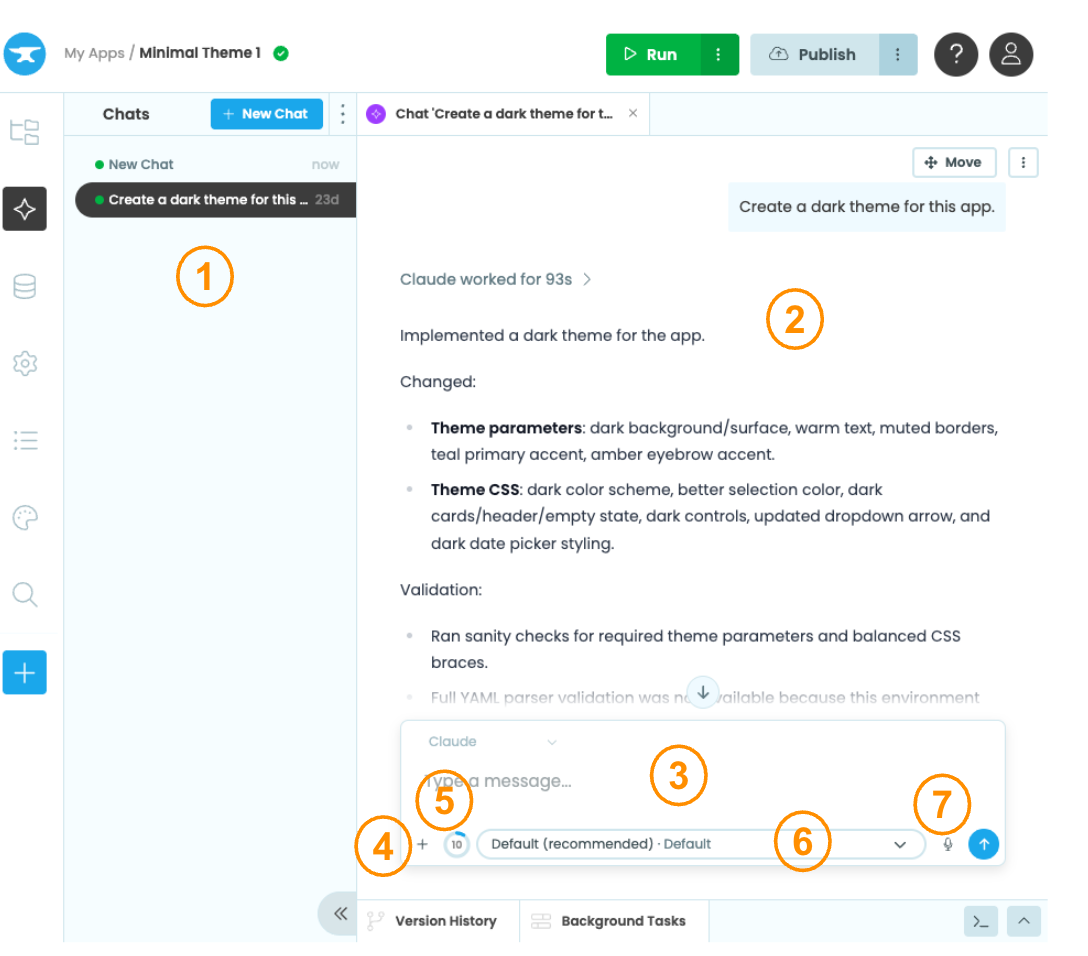Collapse the chats panel with double chevron

[x=340, y=913]
